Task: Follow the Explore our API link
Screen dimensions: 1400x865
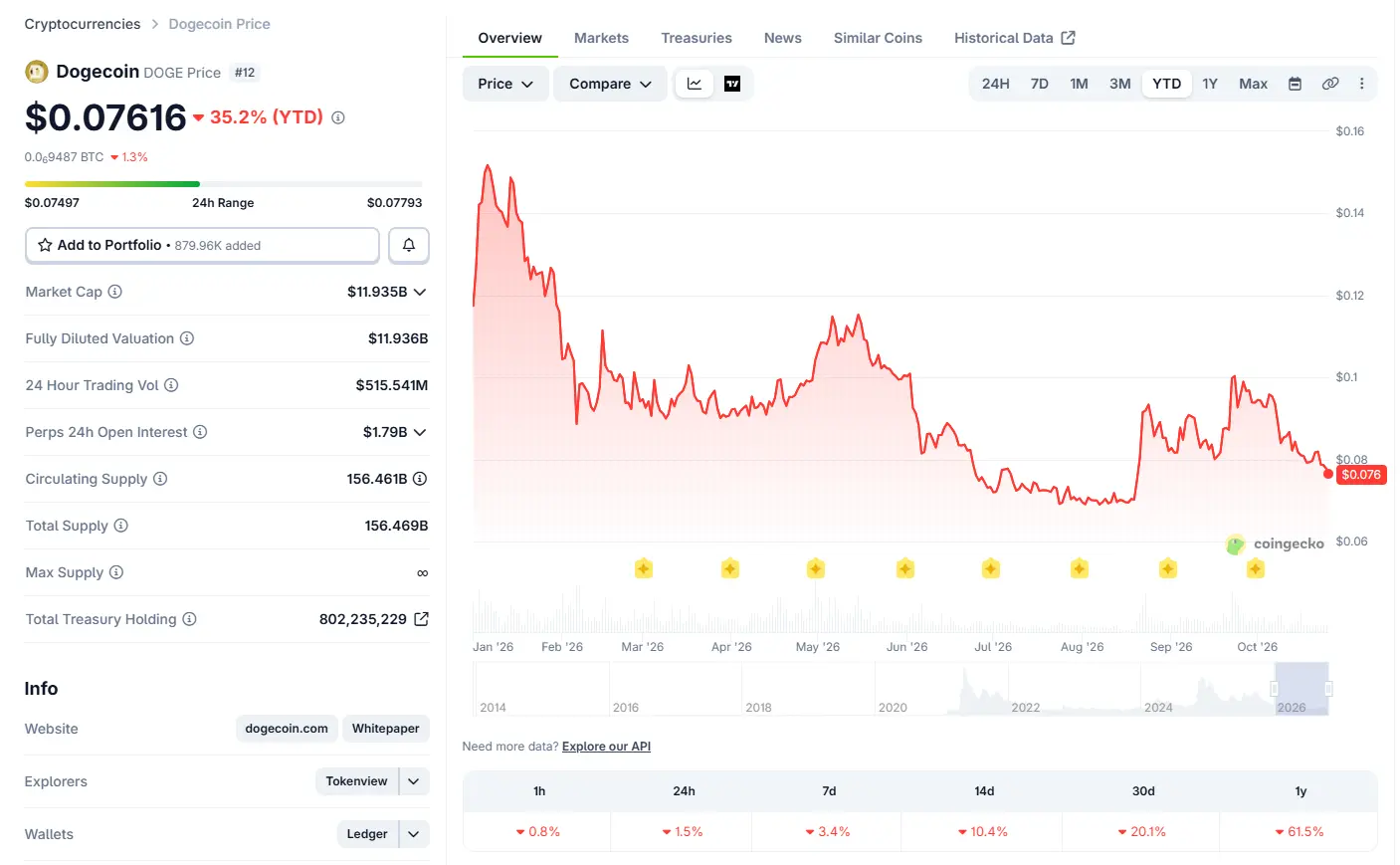Action: pos(606,747)
